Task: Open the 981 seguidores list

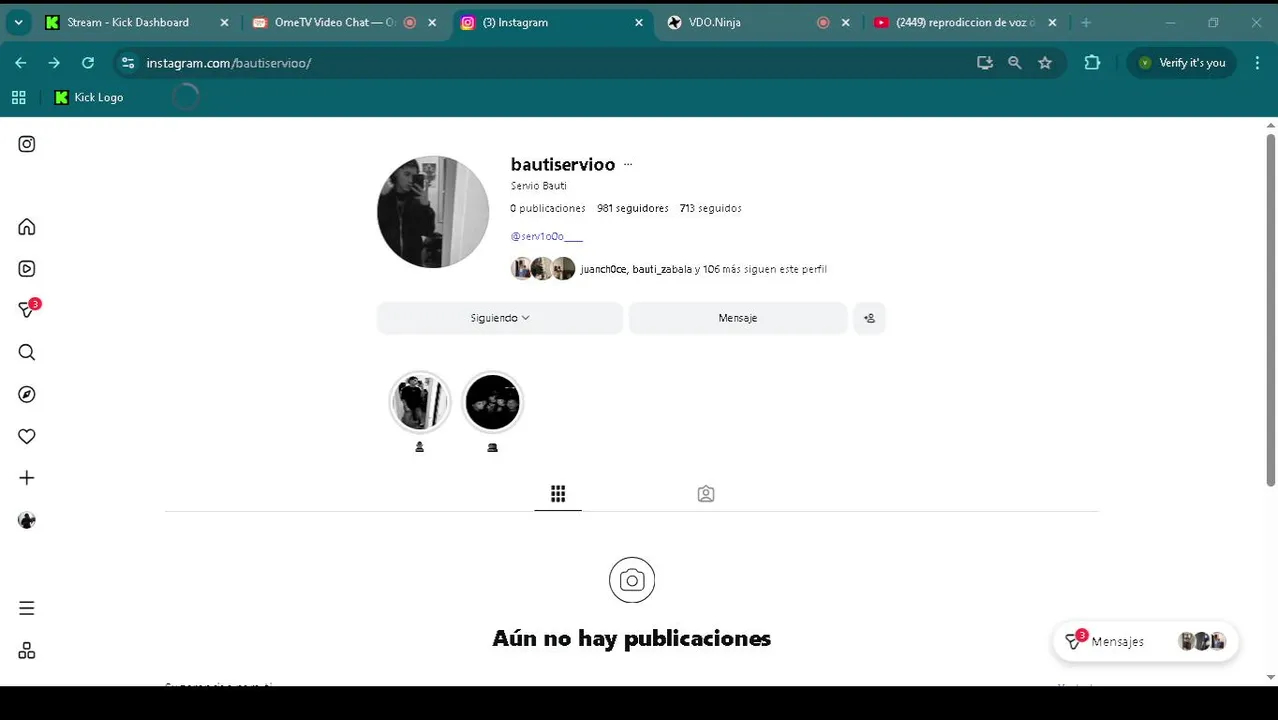Action: pos(633,208)
